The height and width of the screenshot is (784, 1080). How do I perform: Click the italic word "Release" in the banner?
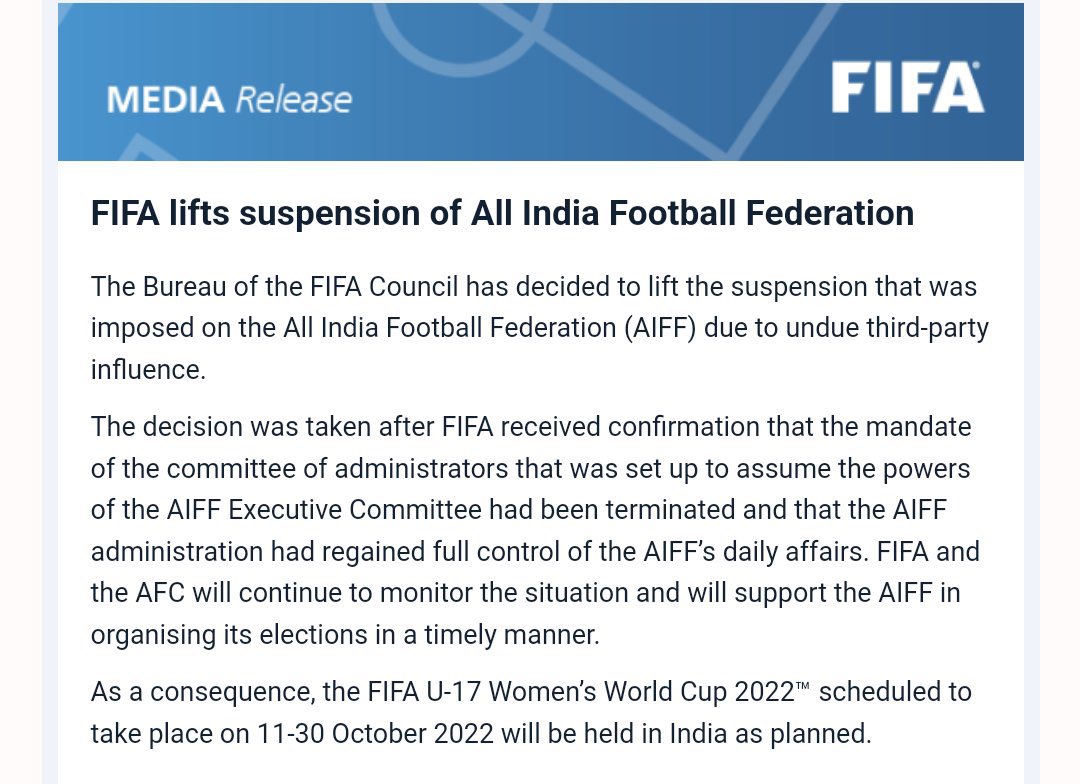[x=293, y=100]
